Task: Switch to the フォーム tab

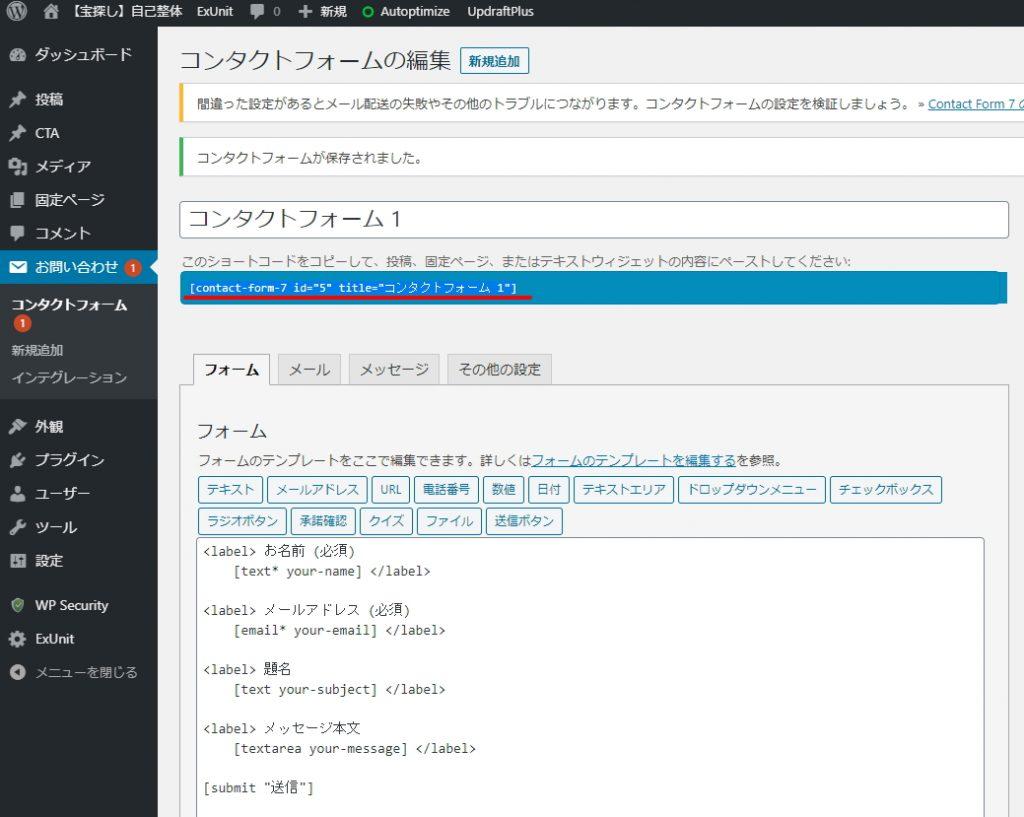Action: [231, 370]
